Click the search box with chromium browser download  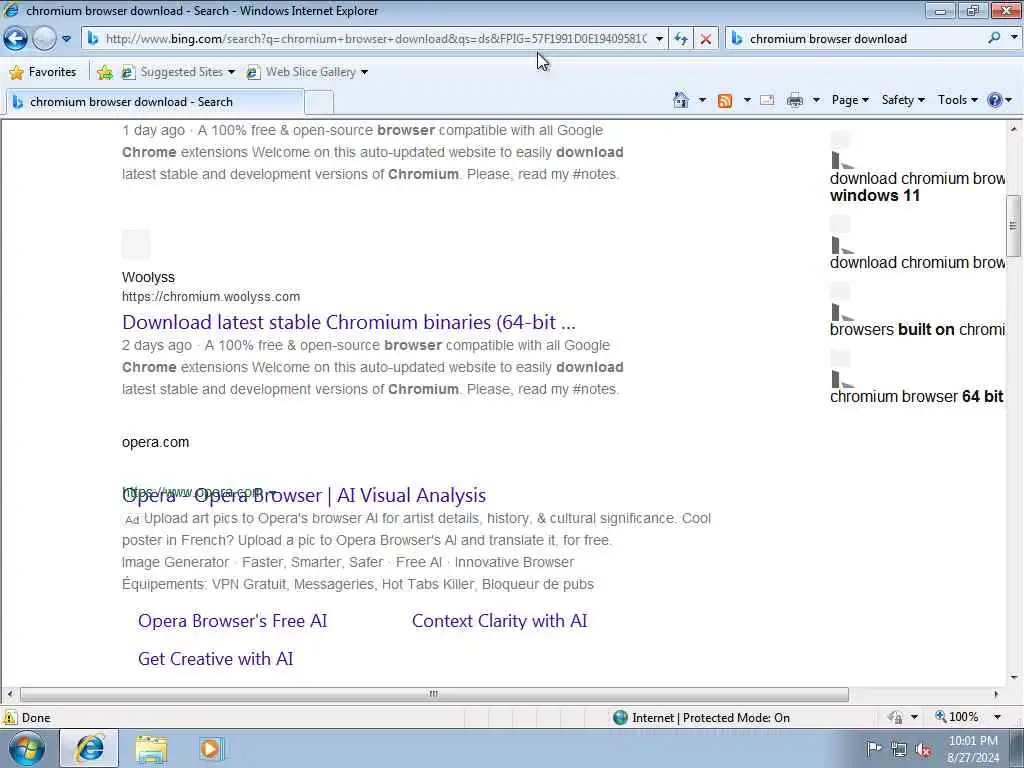pos(862,39)
